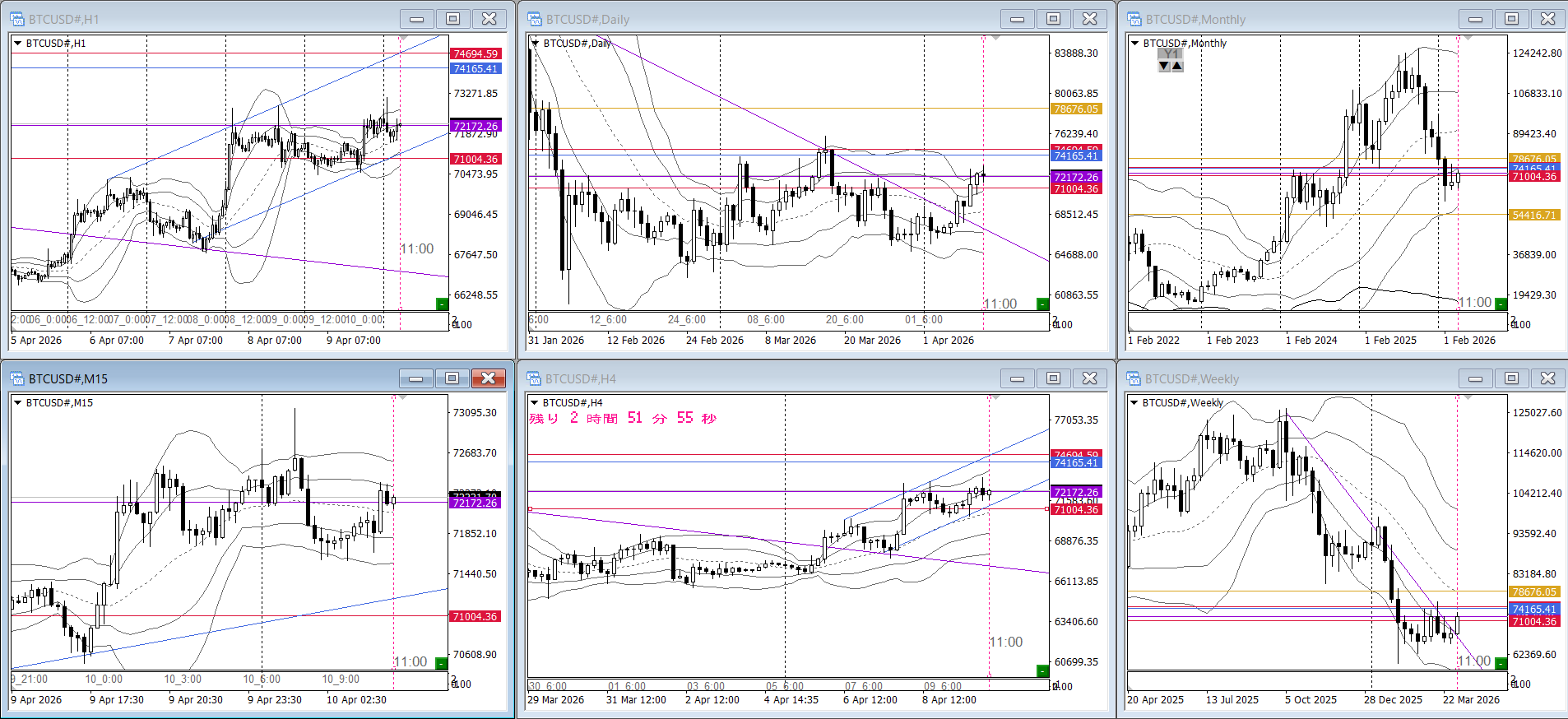Click the H4 chart window's title bar icon
Viewport: 1568px width, 719px height.
[x=534, y=378]
